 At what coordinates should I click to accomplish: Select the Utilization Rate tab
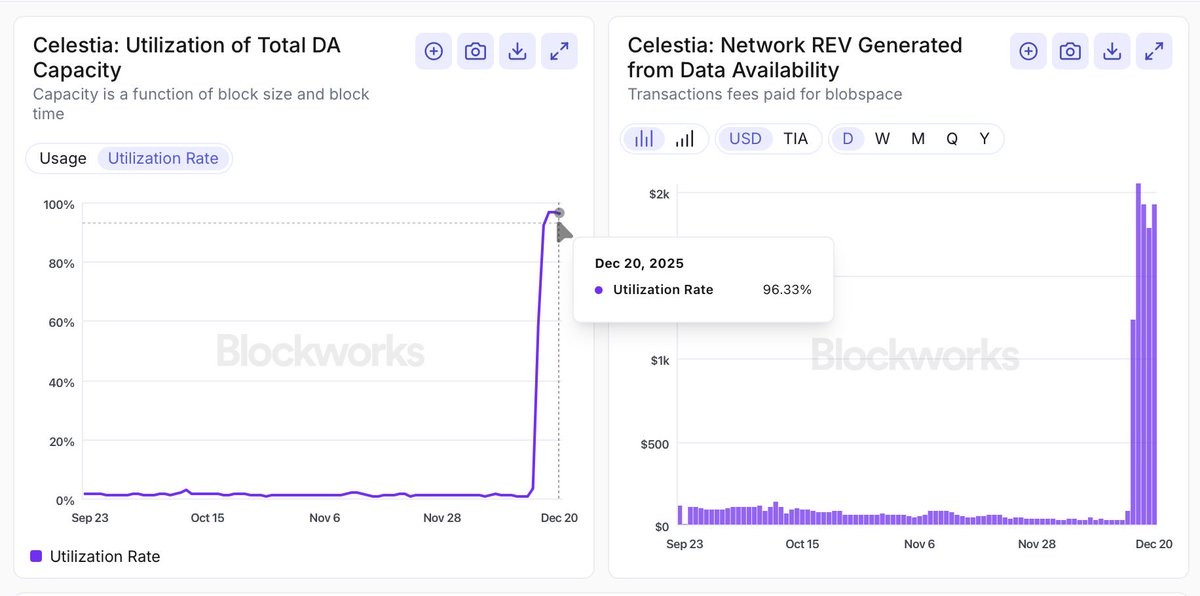(x=163, y=158)
